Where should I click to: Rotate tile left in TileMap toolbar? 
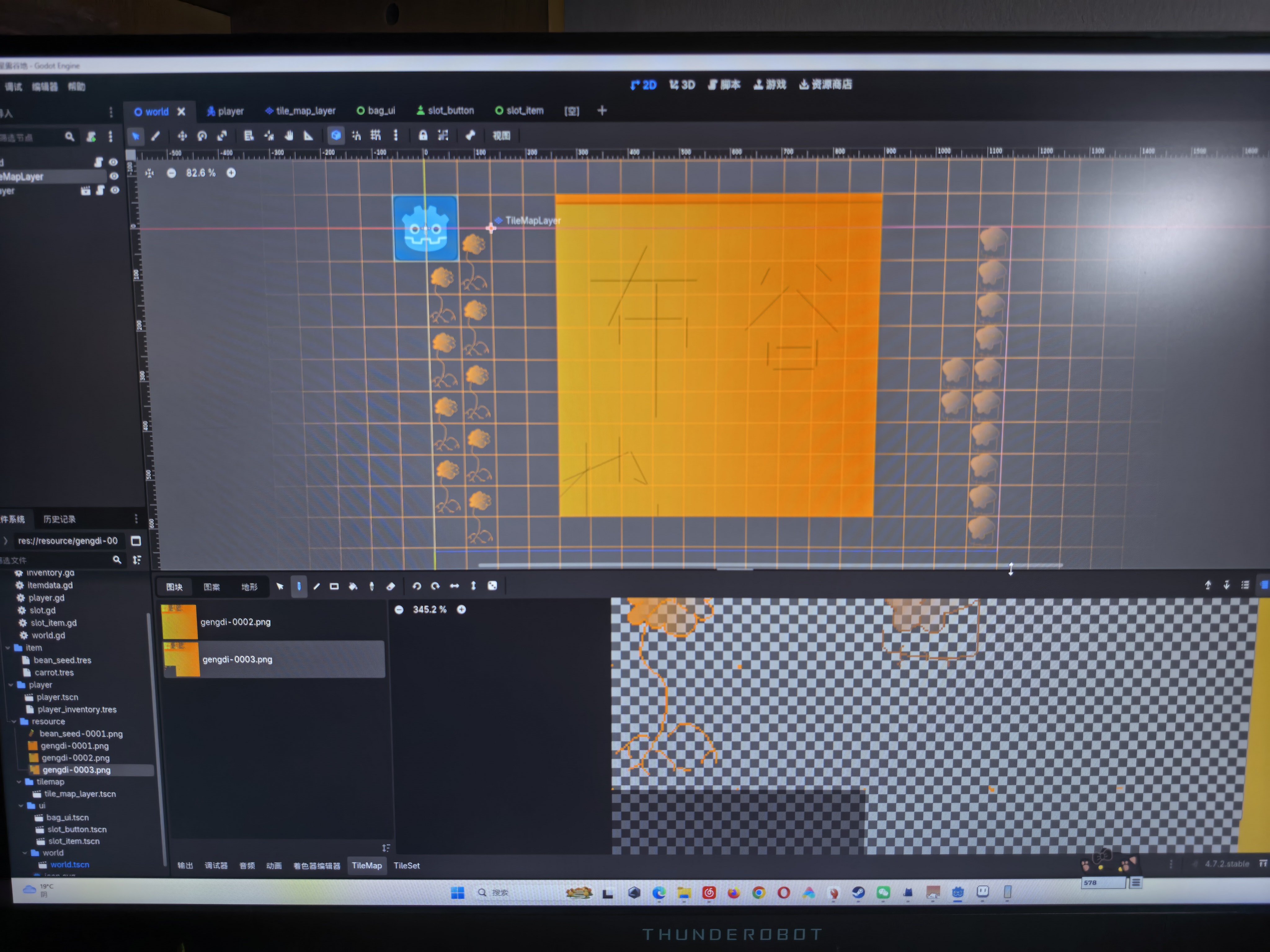pos(417,586)
